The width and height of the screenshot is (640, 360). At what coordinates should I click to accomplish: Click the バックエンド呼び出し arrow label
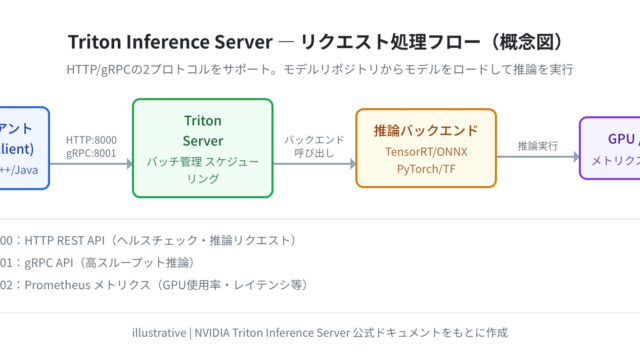[x=314, y=147]
